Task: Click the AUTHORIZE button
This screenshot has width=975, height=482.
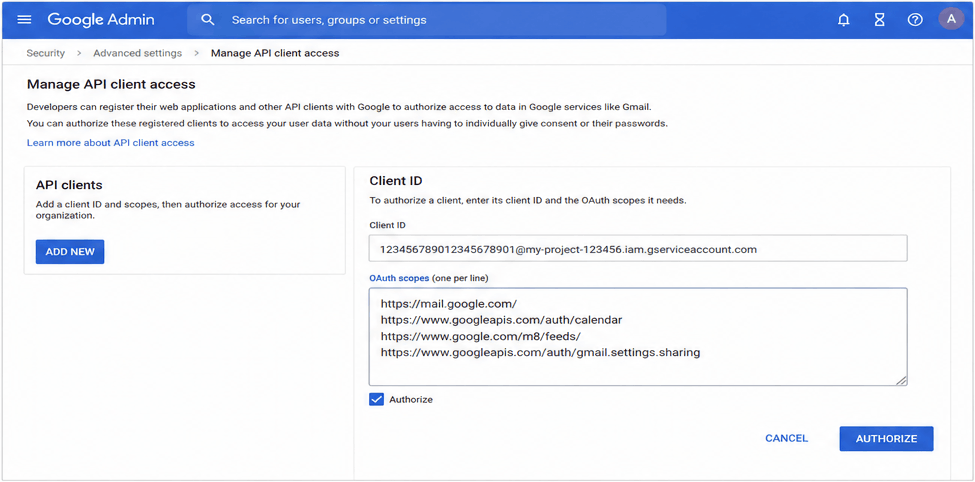Action: 886,438
